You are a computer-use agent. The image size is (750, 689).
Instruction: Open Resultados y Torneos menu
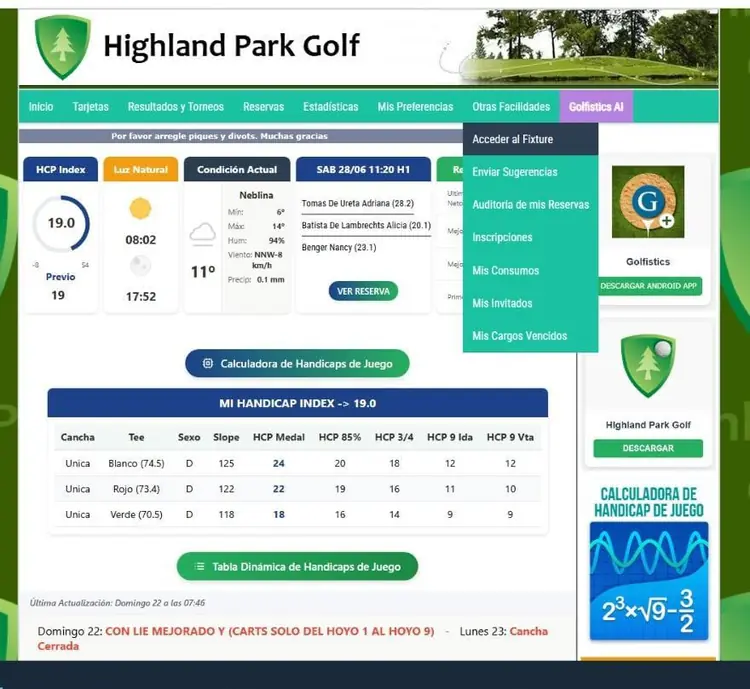(176, 107)
